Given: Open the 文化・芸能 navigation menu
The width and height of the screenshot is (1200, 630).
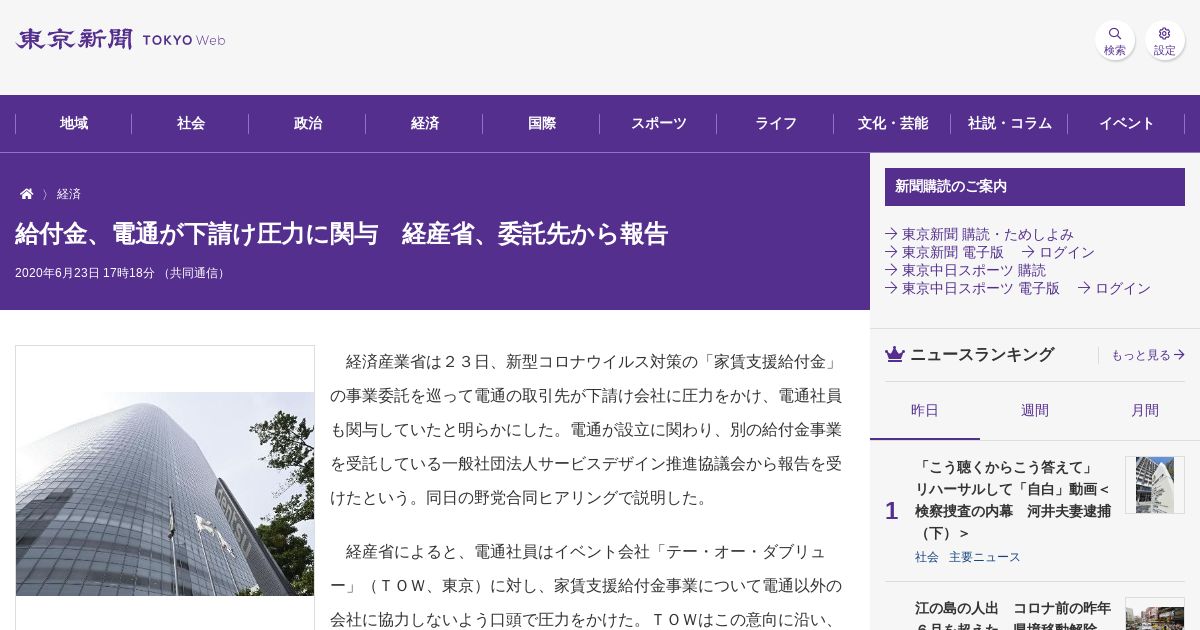Looking at the screenshot, I should click(x=893, y=124).
